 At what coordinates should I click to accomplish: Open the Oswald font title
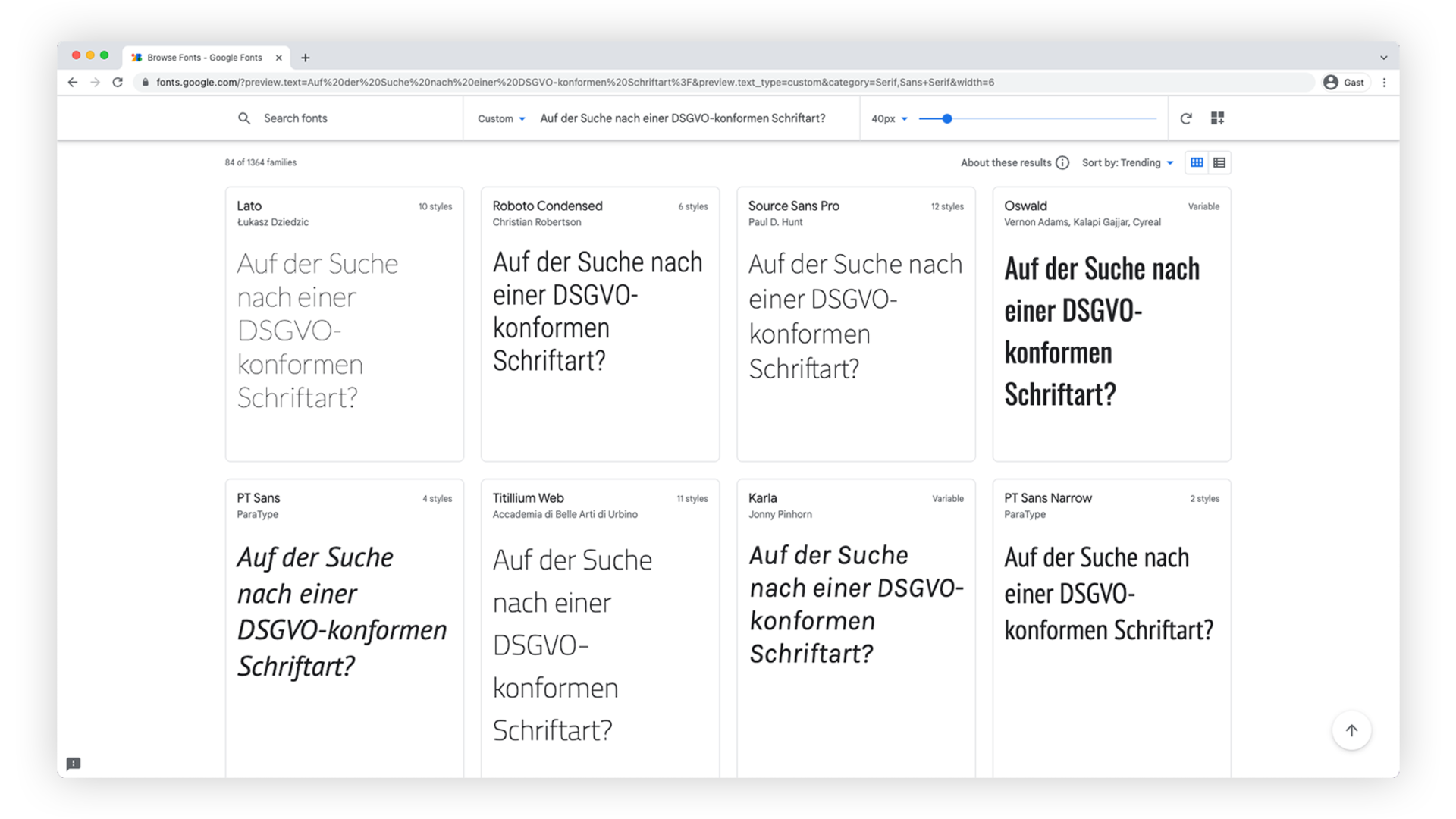click(1025, 206)
